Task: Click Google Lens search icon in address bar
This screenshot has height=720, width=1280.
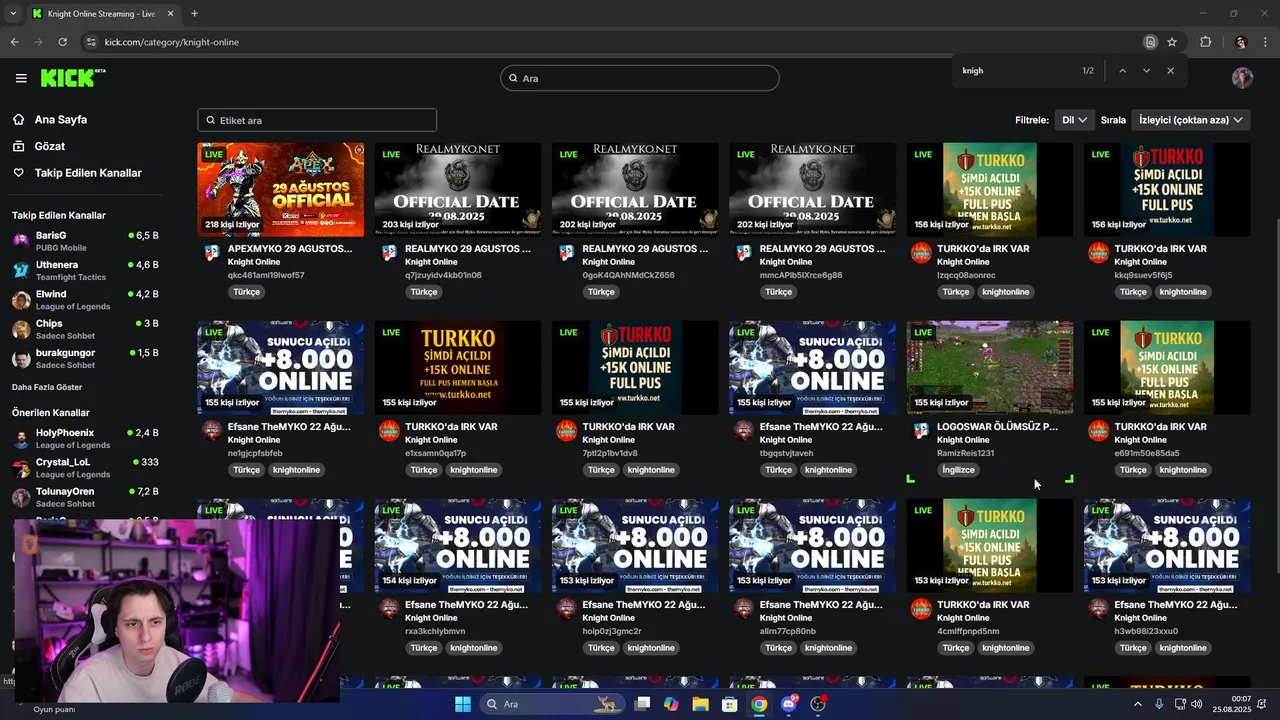Action: click(1150, 42)
